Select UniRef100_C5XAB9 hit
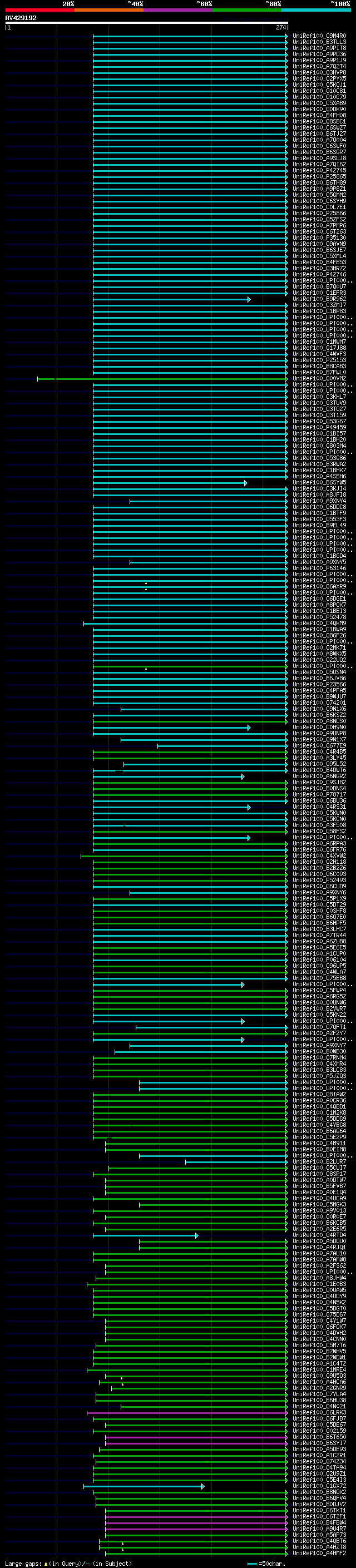356x1568 pixels. (x=319, y=103)
